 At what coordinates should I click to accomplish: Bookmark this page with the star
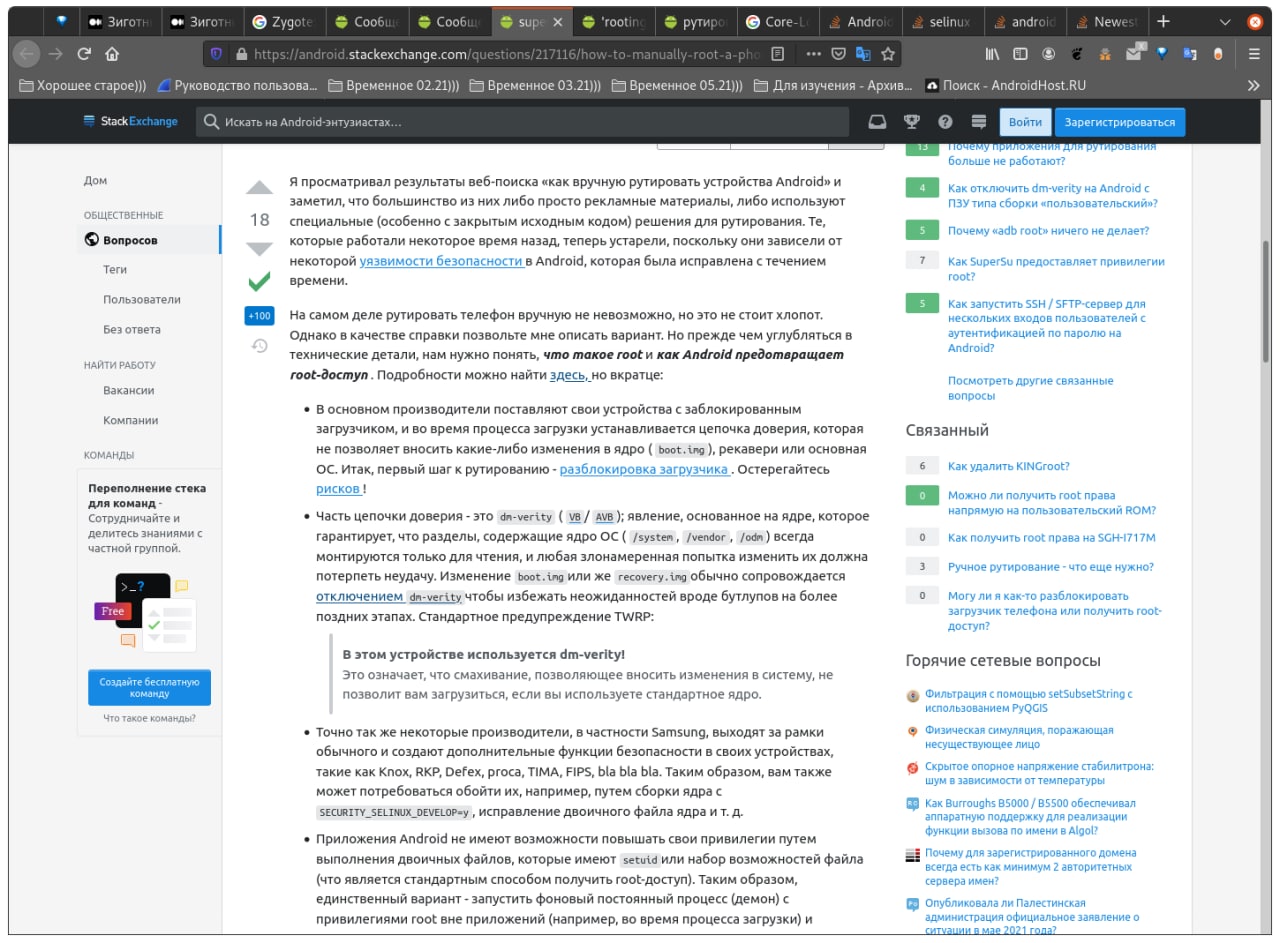pyautogui.click(x=888, y=54)
